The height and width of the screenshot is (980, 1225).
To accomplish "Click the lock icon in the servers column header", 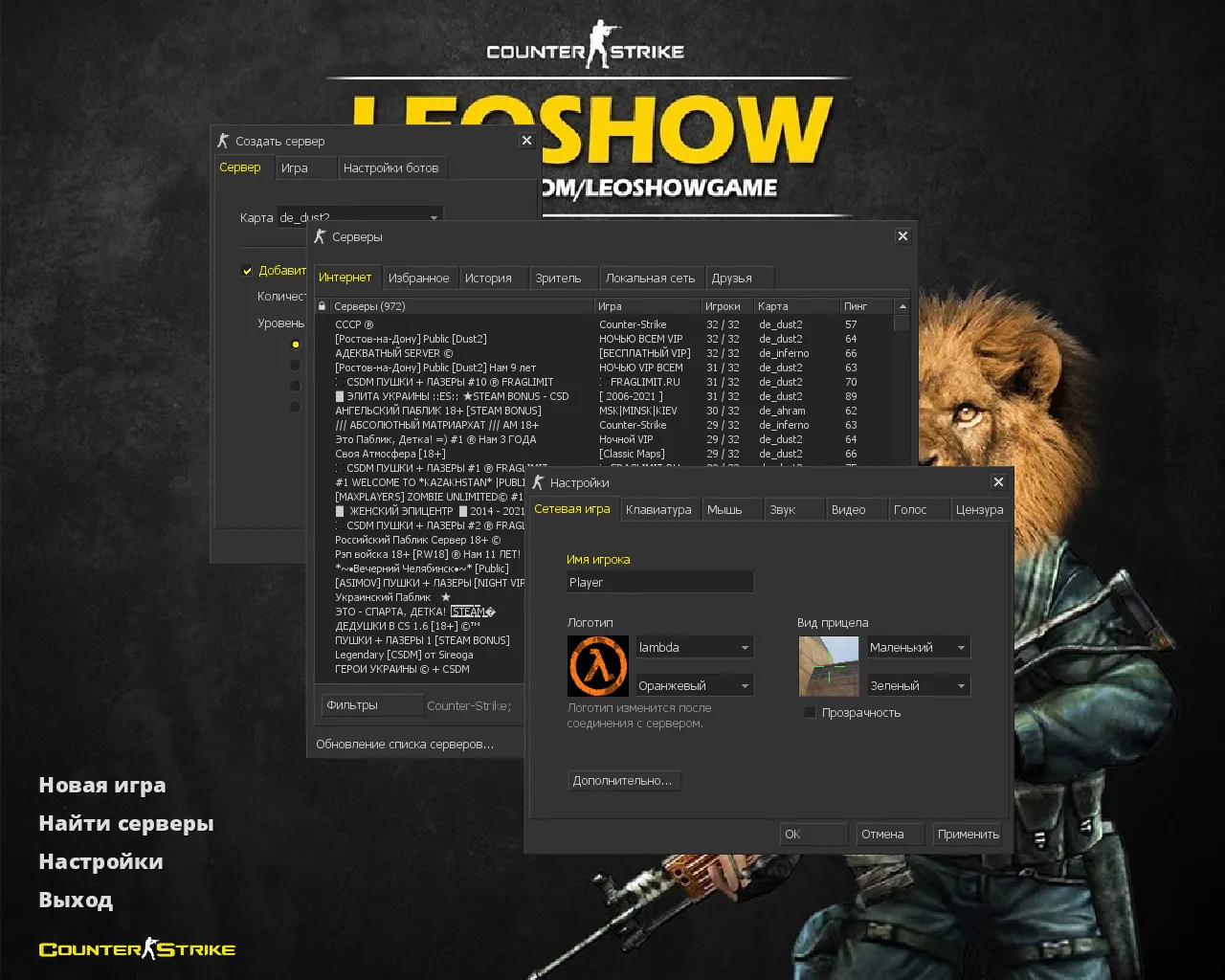I will (323, 305).
